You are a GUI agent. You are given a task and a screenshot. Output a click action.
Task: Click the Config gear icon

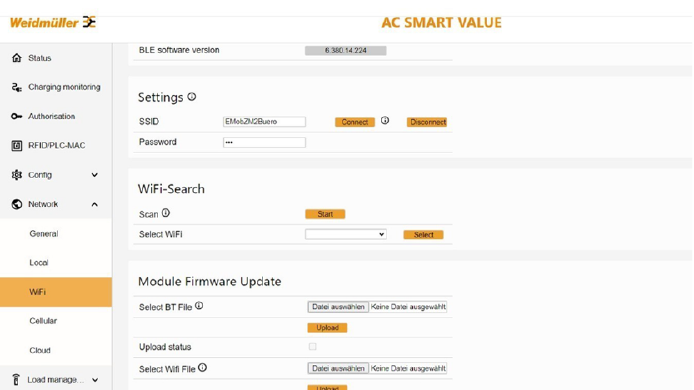coord(16,175)
